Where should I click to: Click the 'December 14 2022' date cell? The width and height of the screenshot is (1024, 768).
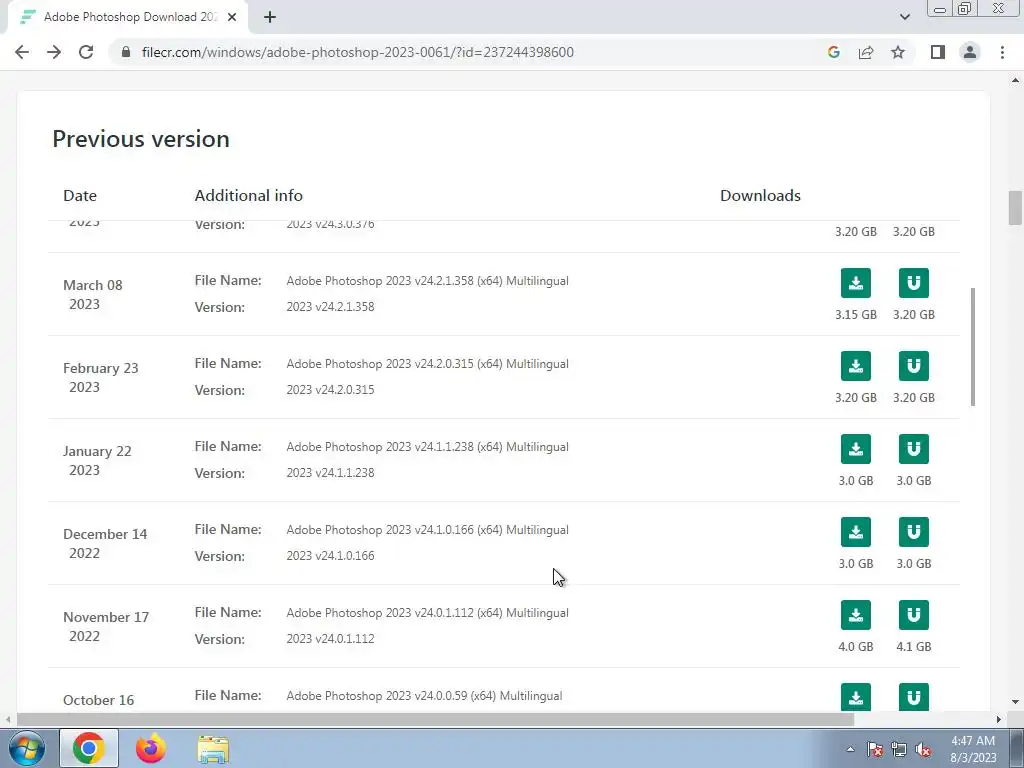104,543
